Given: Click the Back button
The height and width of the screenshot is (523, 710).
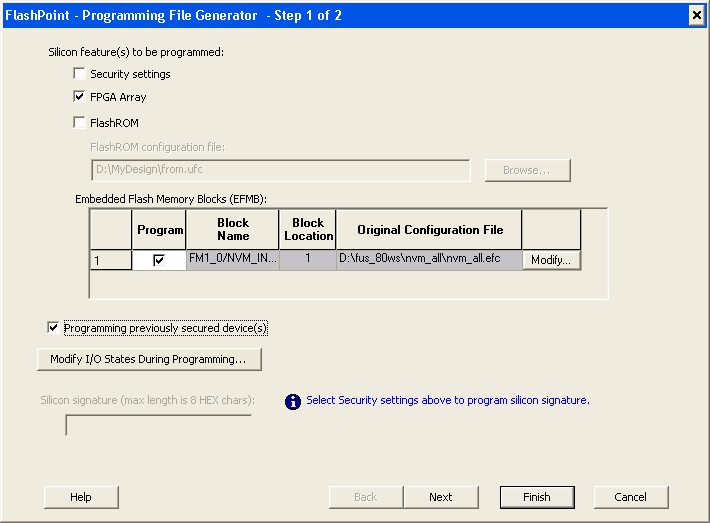Looking at the screenshot, I should tap(366, 497).
